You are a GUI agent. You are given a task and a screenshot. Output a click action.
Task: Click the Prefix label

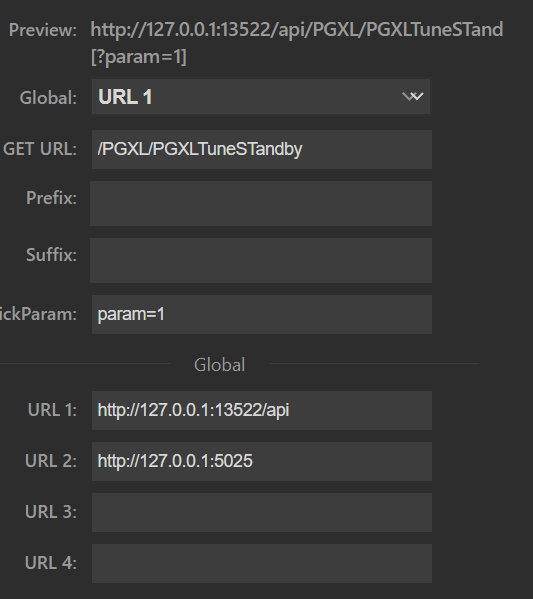51,198
